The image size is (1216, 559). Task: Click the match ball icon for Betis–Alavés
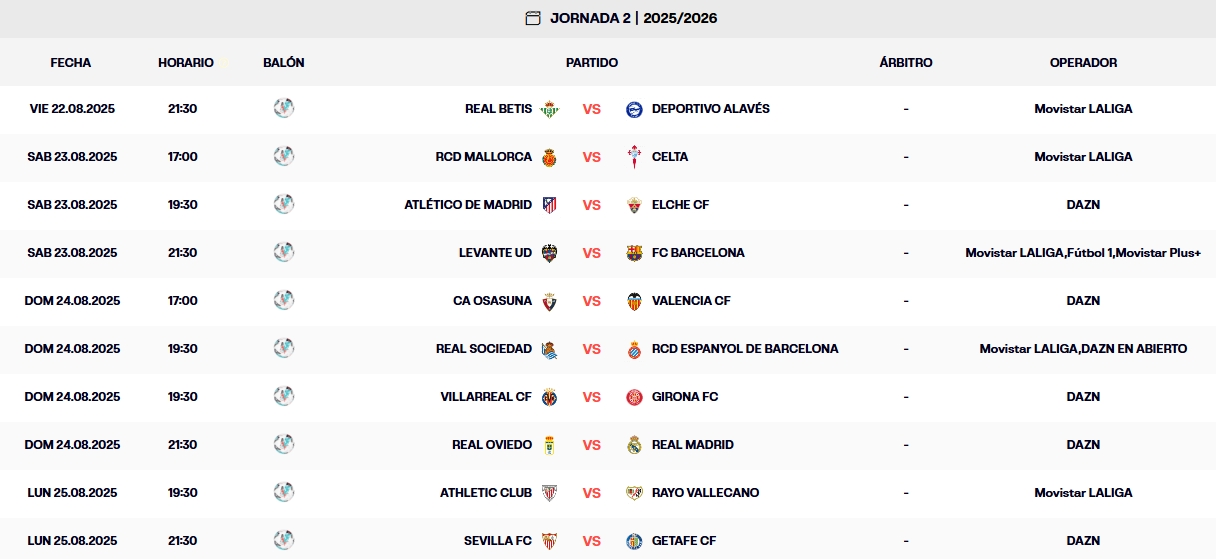coord(284,108)
